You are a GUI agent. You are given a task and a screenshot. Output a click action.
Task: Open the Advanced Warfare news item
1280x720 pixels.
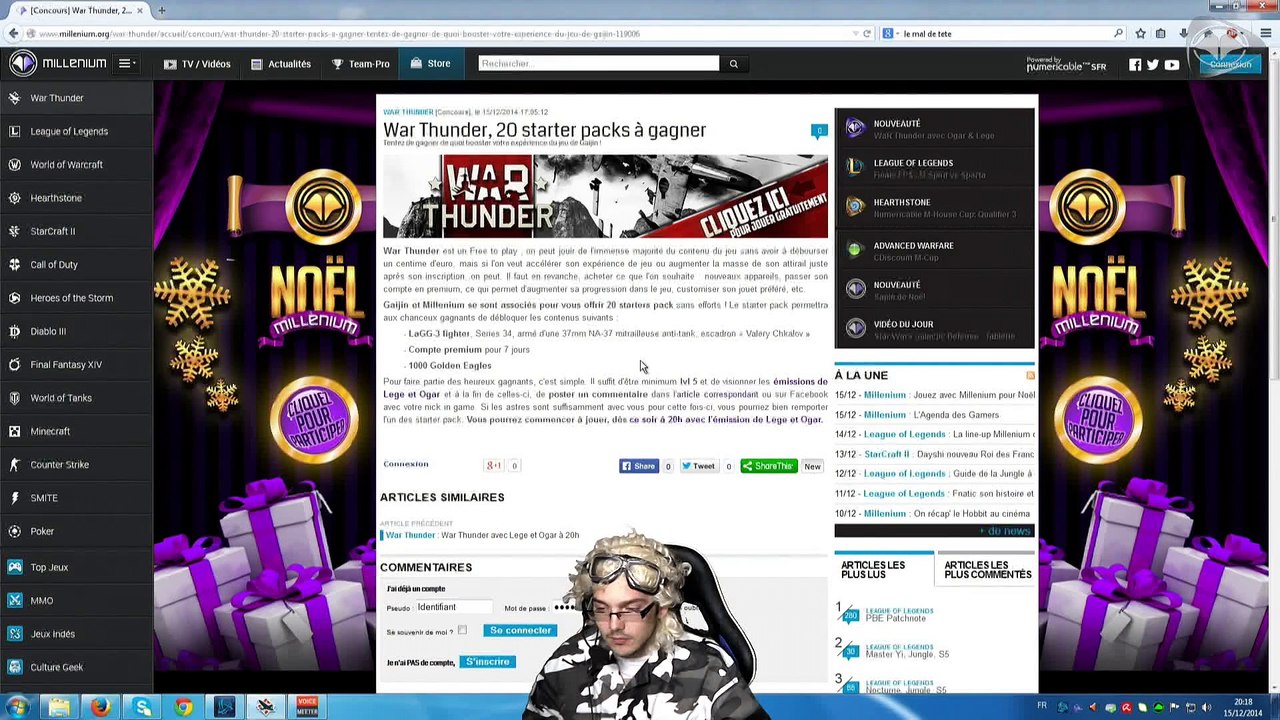tap(934, 251)
